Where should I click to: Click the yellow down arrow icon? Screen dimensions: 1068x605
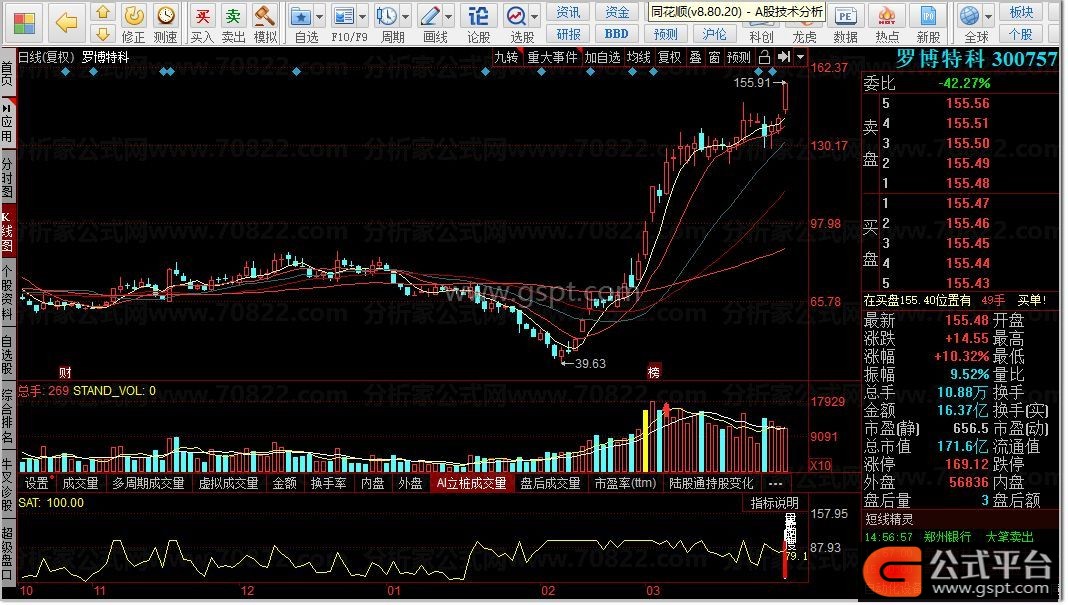[102, 33]
